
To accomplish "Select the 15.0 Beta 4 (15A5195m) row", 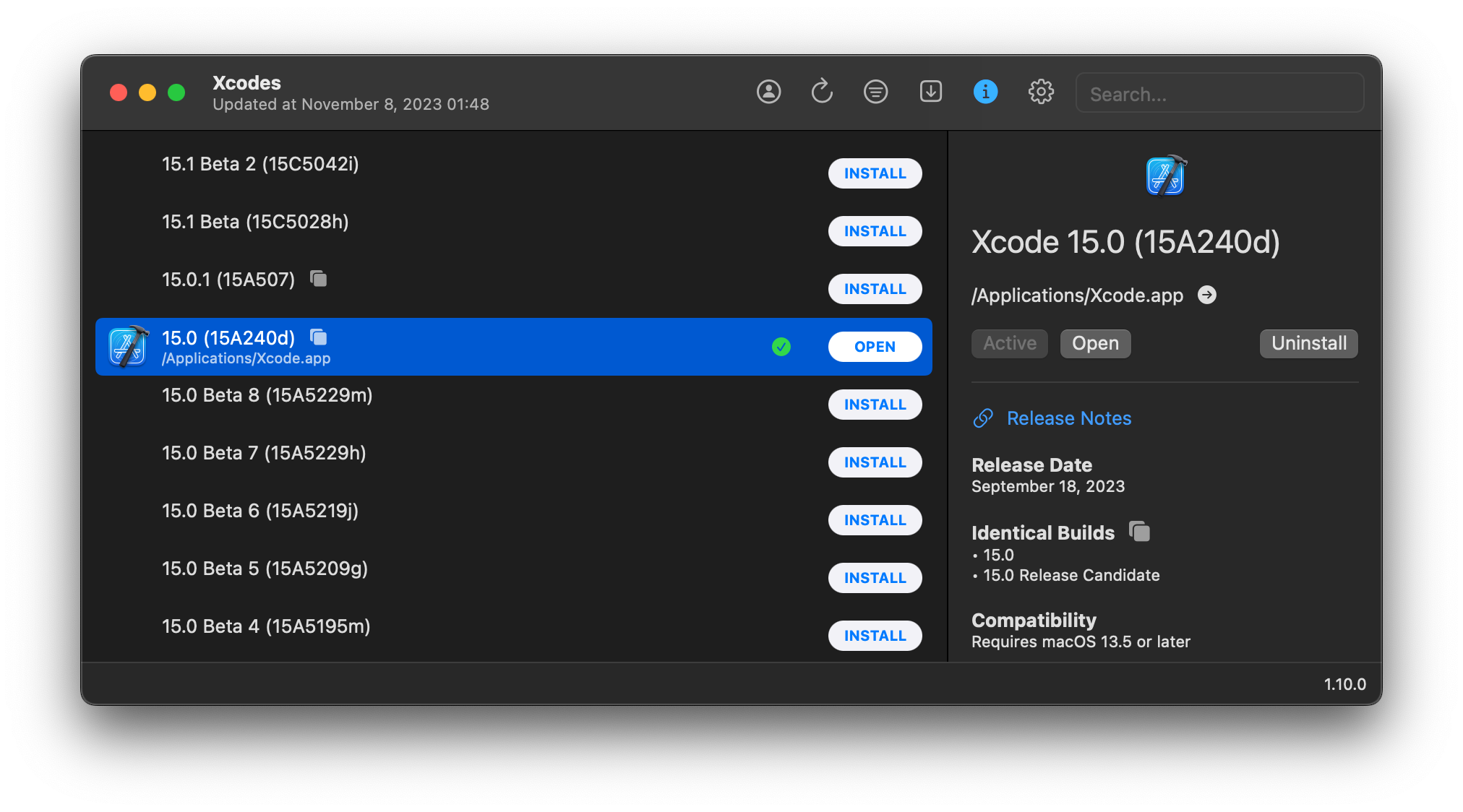I will [x=513, y=636].
